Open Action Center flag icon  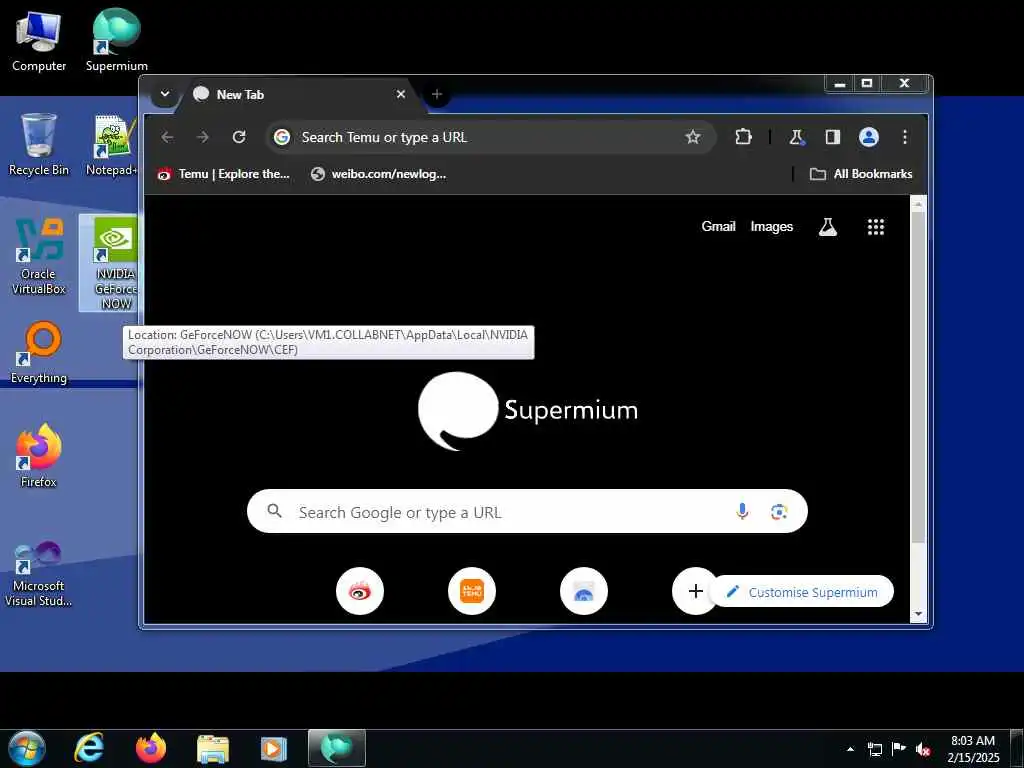pyautogui.click(x=899, y=749)
